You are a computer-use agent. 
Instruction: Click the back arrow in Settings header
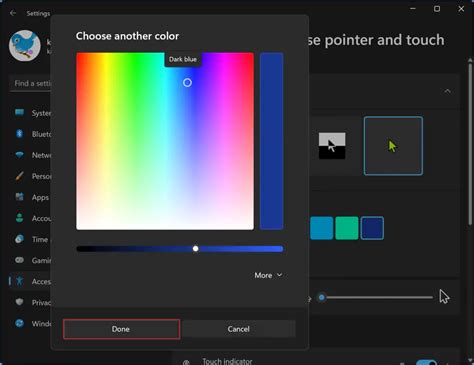[13, 13]
